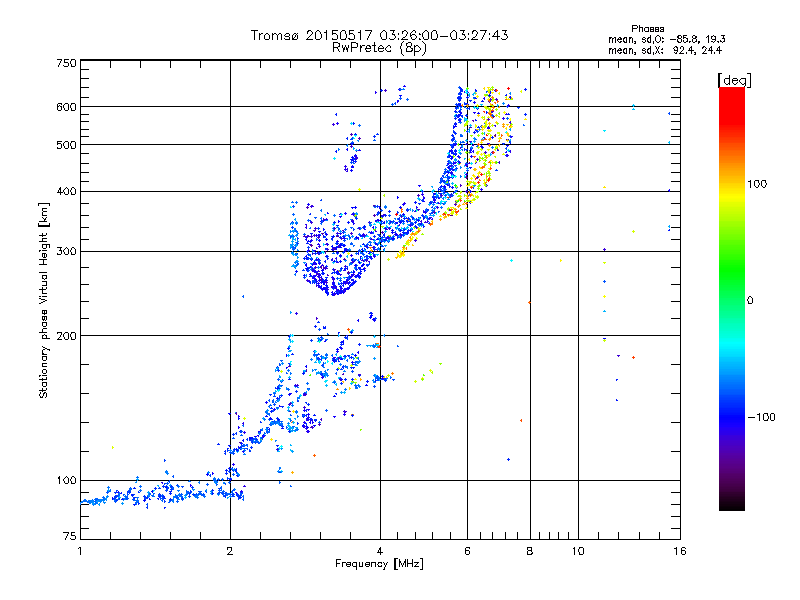Click the y-axis tick label '300'
This screenshot has width=800, height=600.
(x=66, y=252)
